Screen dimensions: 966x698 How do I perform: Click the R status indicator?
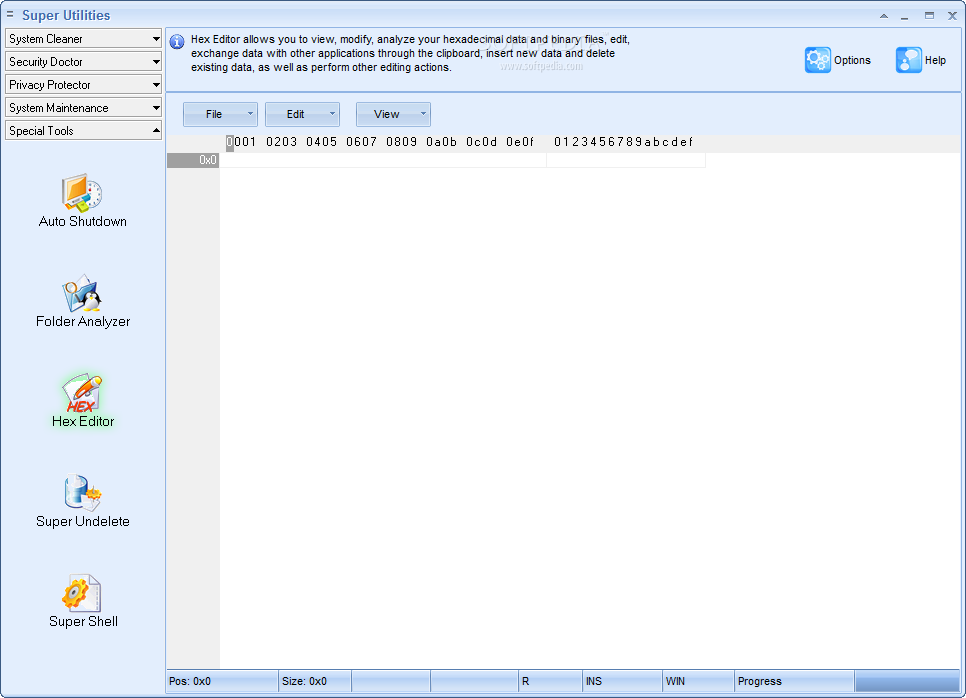coord(550,681)
